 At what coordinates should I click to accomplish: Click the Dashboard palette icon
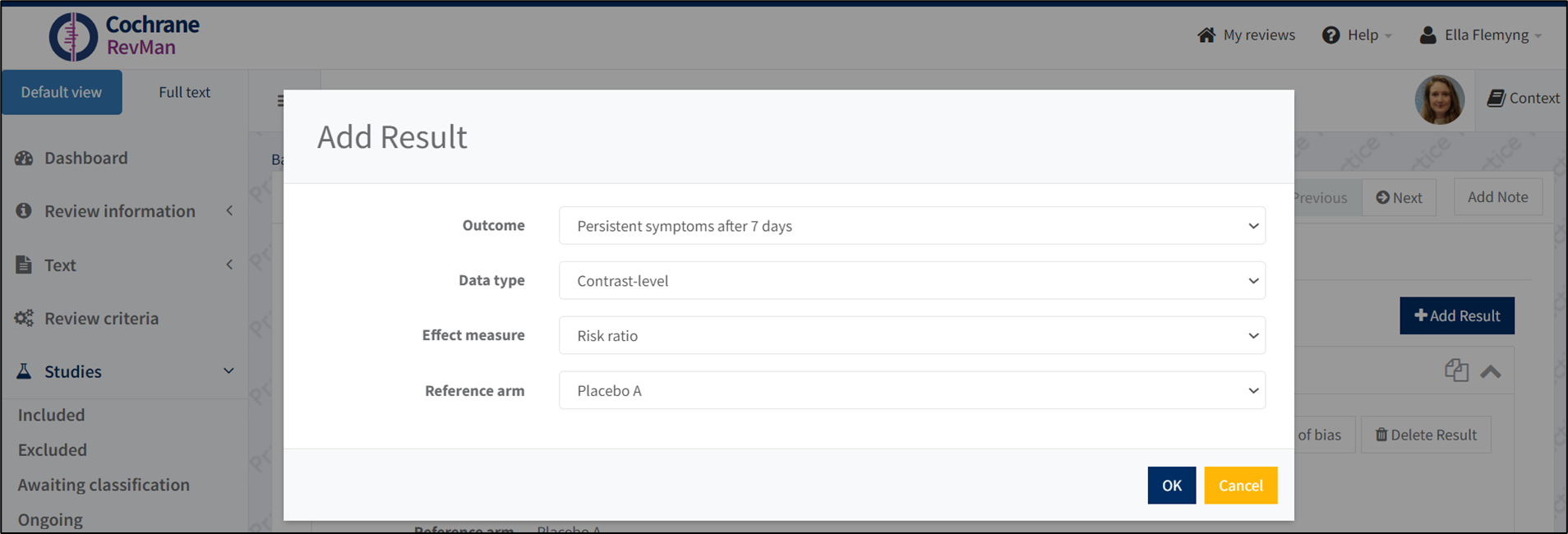(24, 159)
